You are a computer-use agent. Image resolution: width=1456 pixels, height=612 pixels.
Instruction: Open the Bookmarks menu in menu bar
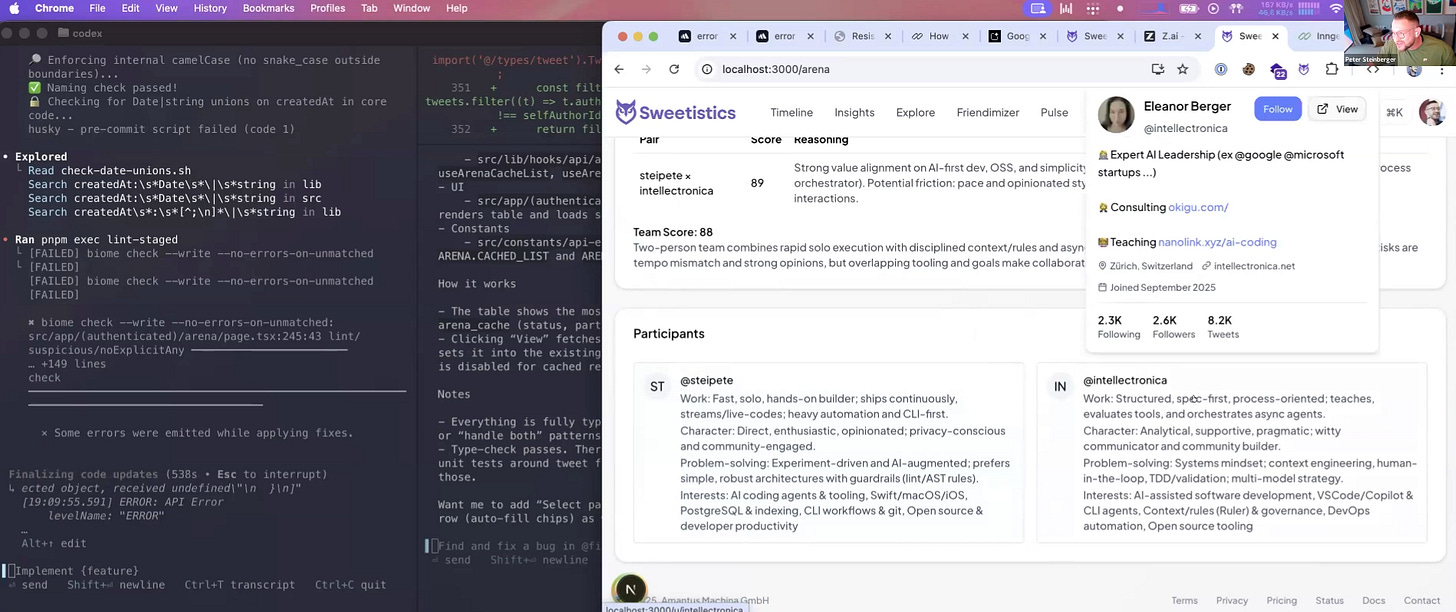(268, 8)
